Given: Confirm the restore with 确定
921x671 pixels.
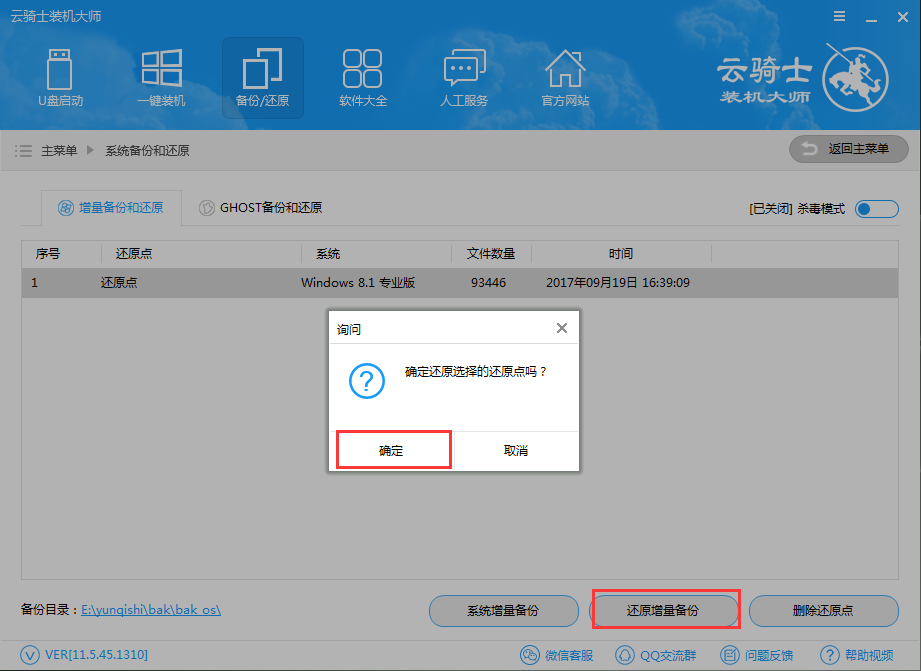Looking at the screenshot, I should 392,451.
